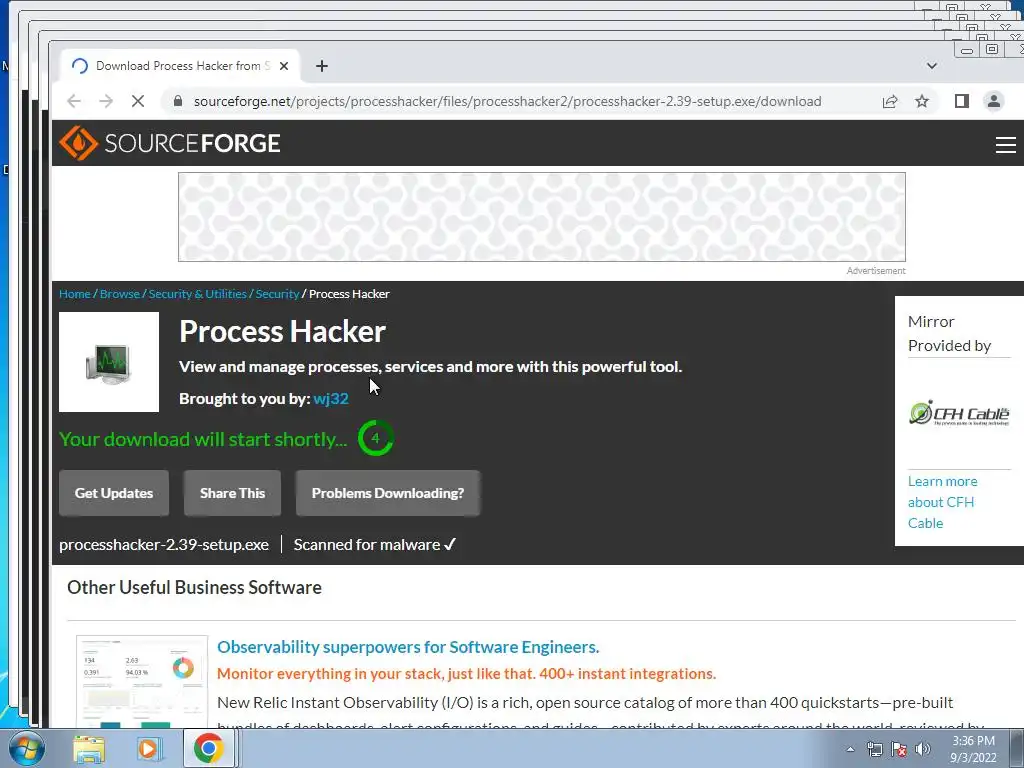
Task: Click the Process Hacker title heading
Action: coord(282,332)
